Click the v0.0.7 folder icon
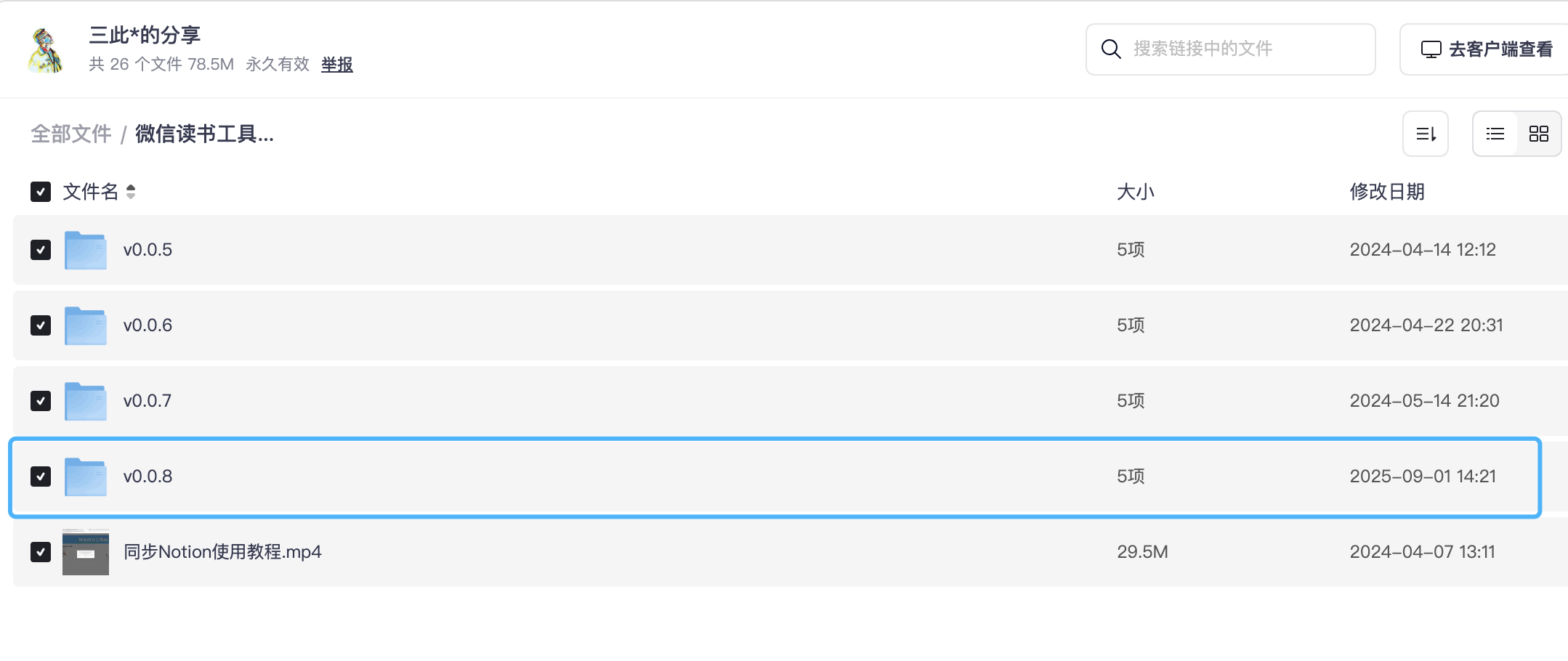1568x661 pixels. [86, 401]
